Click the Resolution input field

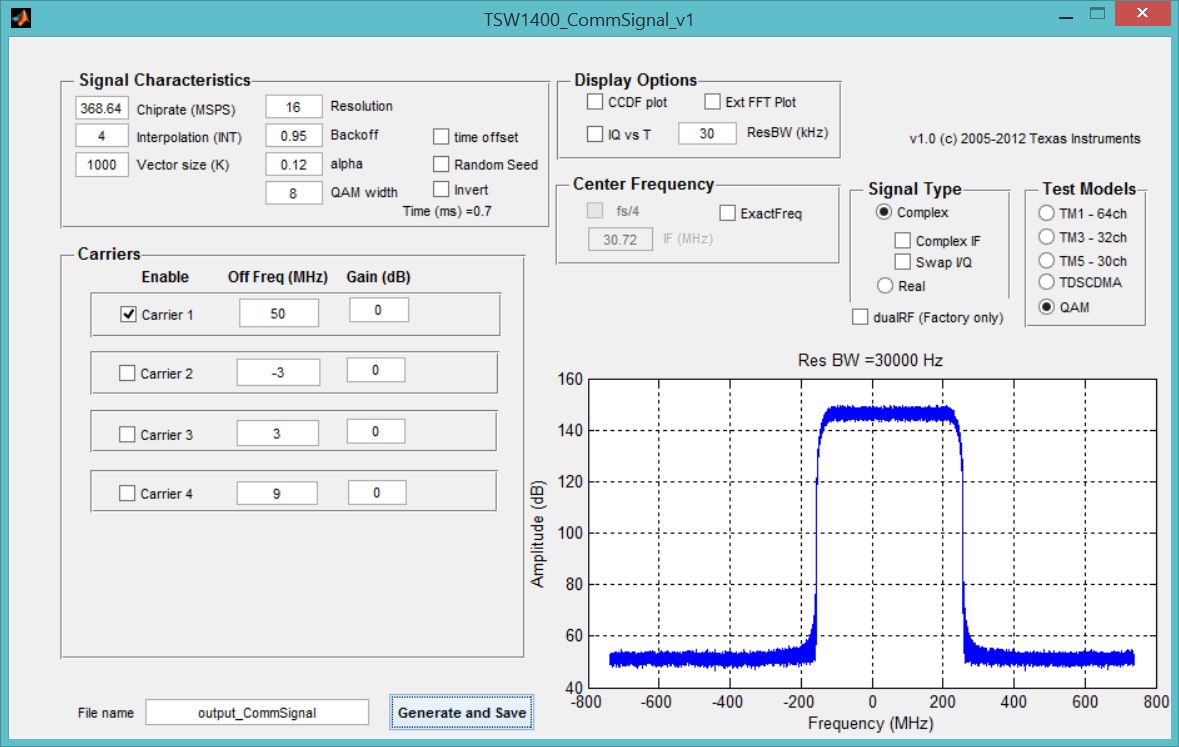293,107
